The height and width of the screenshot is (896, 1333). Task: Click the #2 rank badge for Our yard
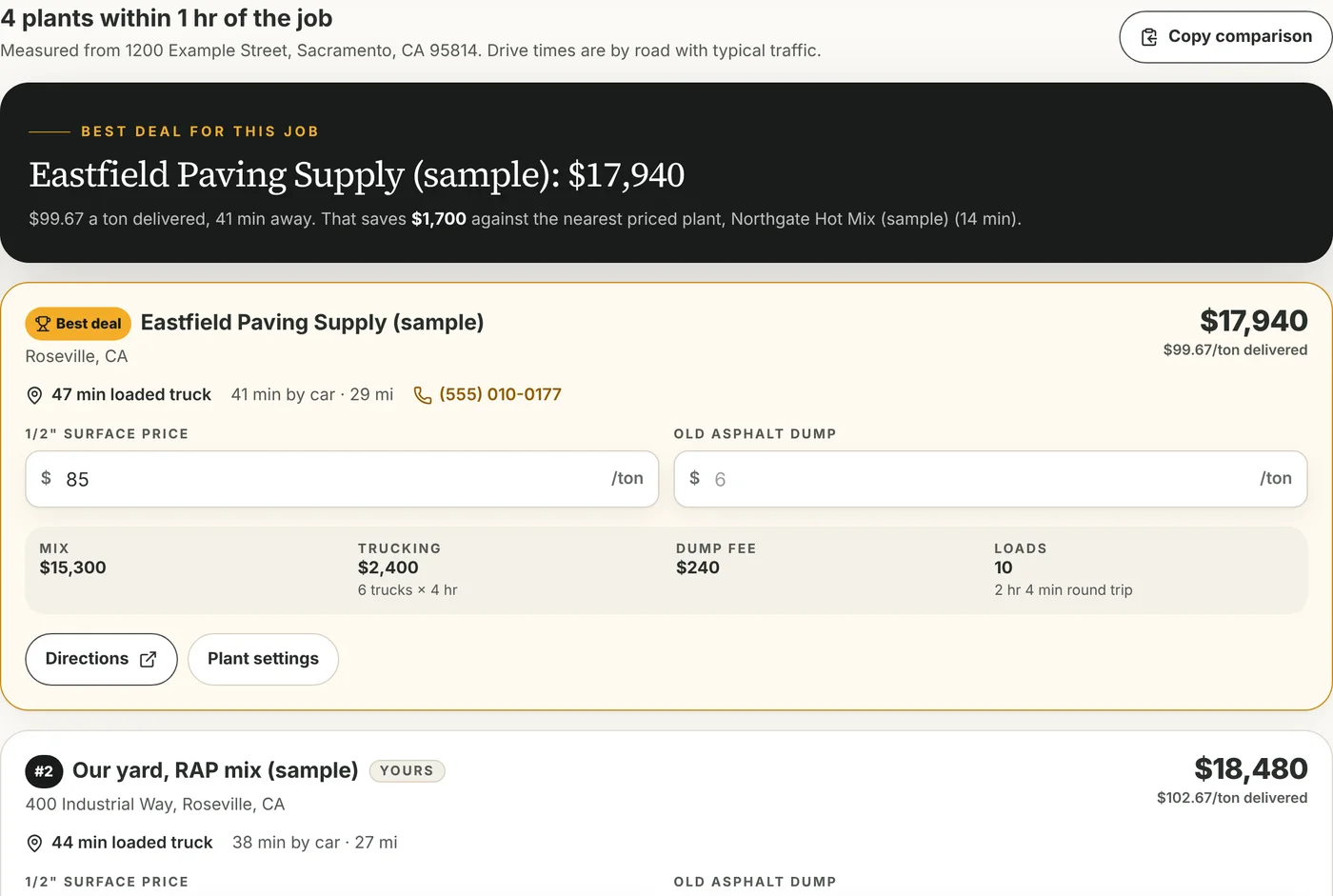pyautogui.click(x=44, y=771)
